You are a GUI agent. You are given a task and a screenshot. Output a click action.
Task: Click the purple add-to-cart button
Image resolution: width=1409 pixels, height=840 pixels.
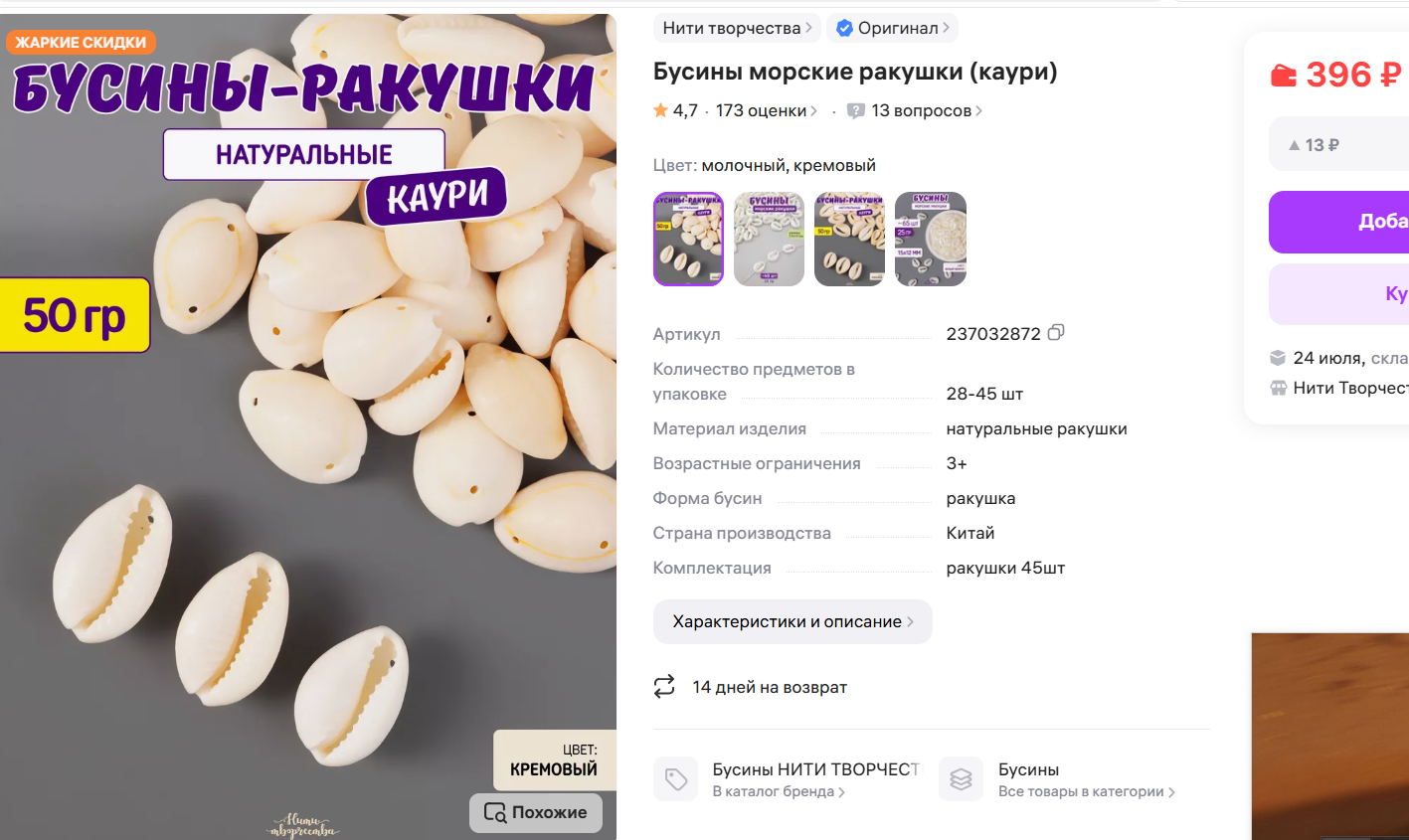[1338, 222]
